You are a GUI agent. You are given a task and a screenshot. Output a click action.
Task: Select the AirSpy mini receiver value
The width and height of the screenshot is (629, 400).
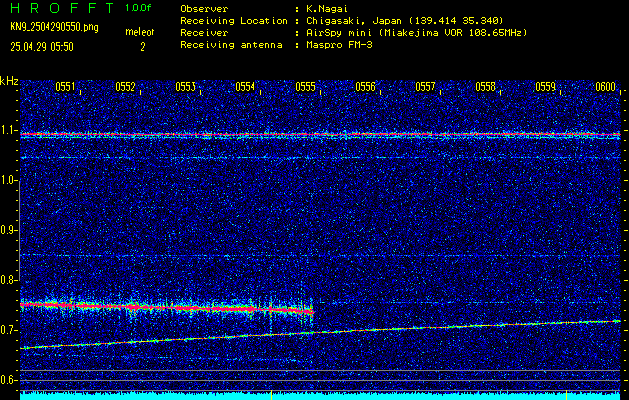coord(417,33)
